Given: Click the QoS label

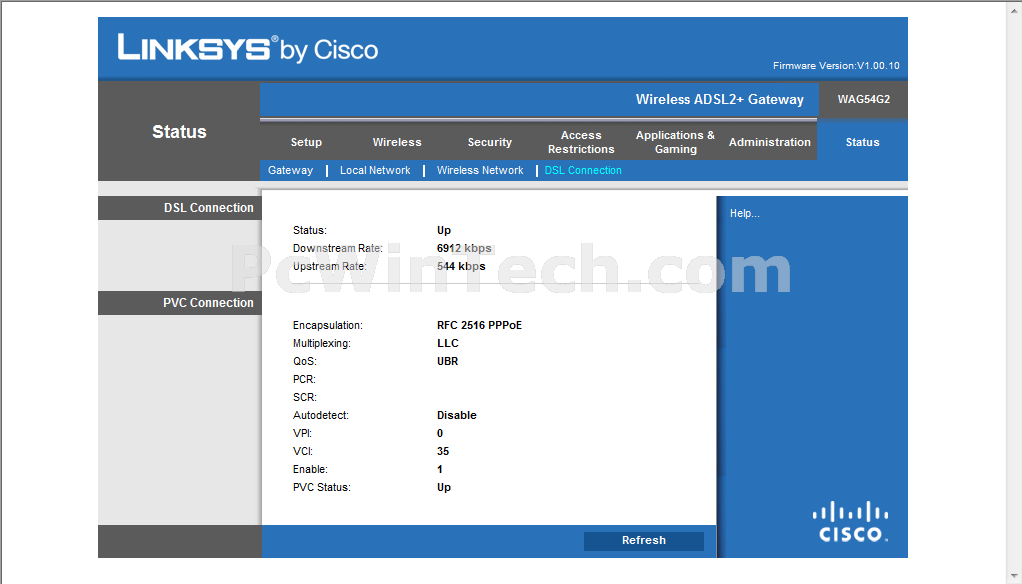Looking at the screenshot, I should 304,361.
